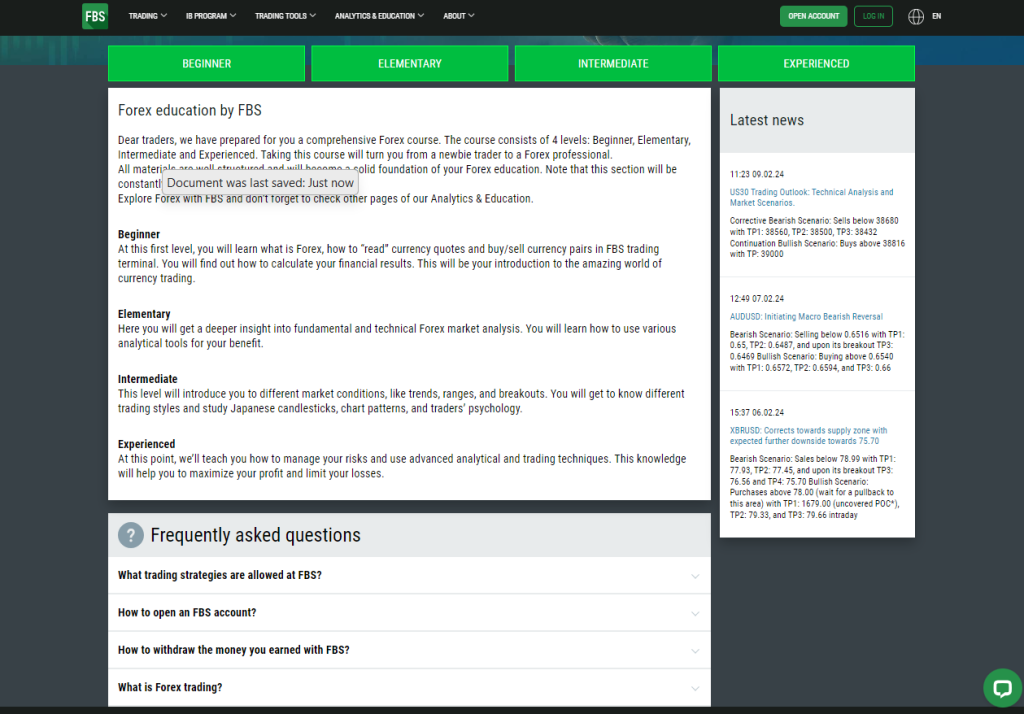Click the FBS logo icon
The image size is (1024, 714).
tap(95, 16)
